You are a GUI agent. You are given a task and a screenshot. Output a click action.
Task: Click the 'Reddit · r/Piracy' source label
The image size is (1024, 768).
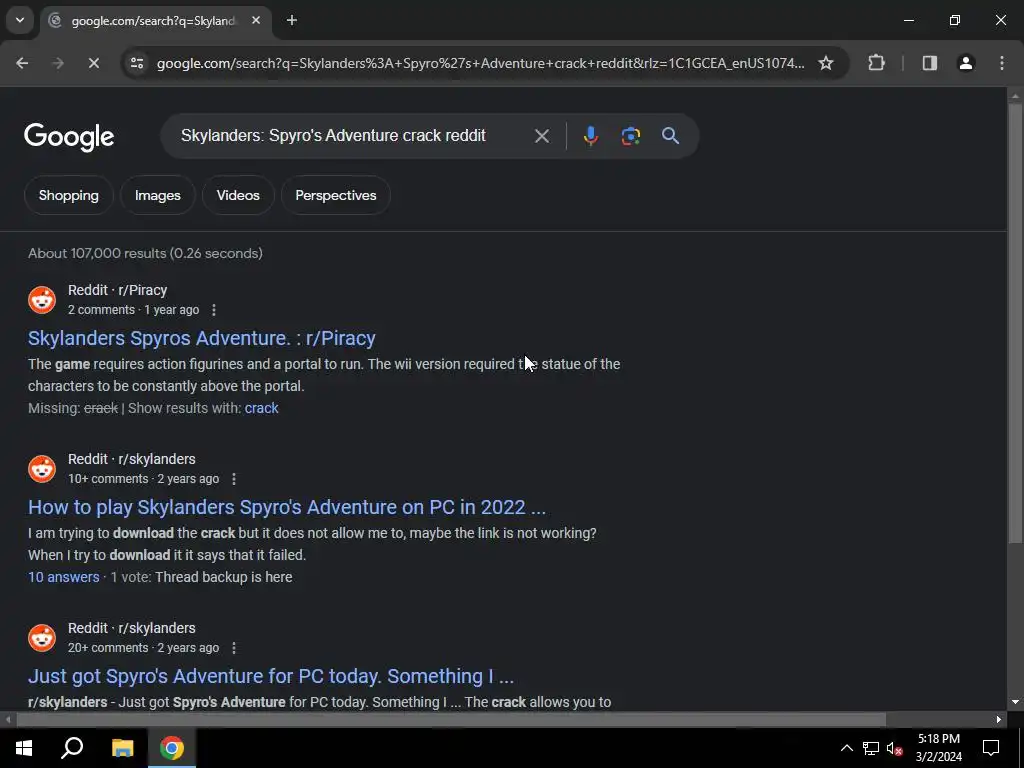tap(118, 290)
